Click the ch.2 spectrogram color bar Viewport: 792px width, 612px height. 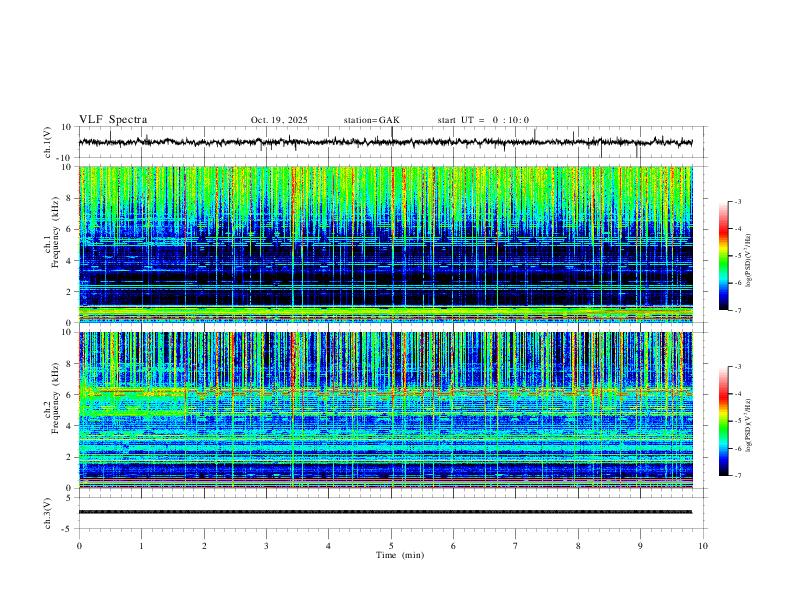724,421
